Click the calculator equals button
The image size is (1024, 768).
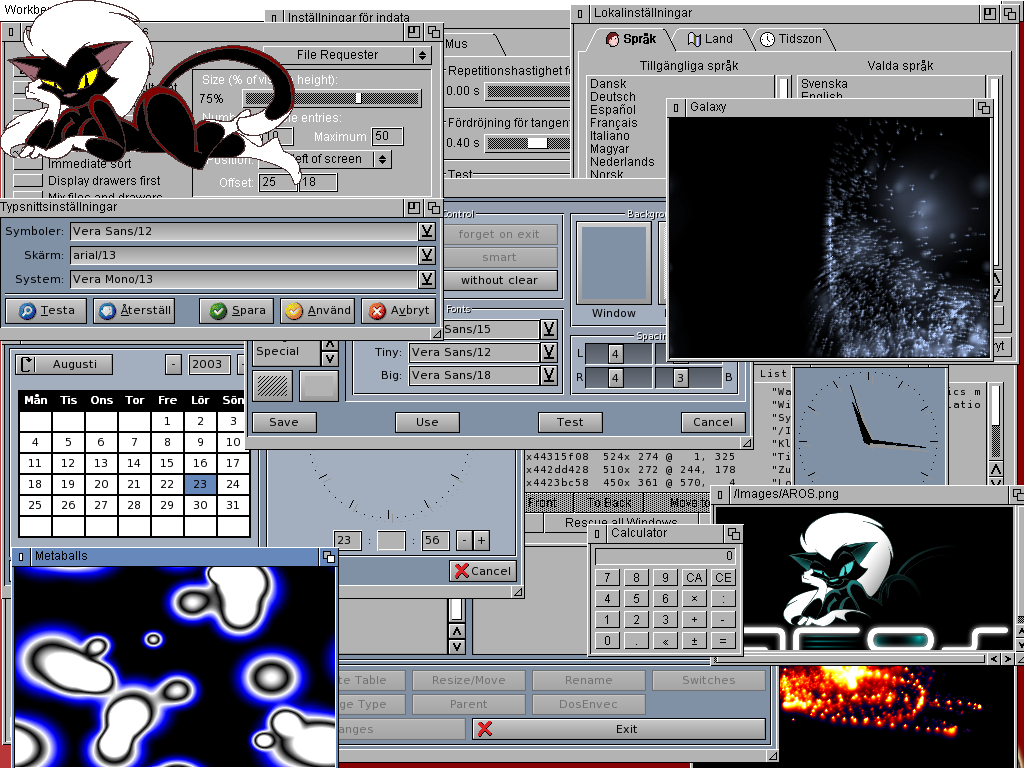(x=723, y=641)
